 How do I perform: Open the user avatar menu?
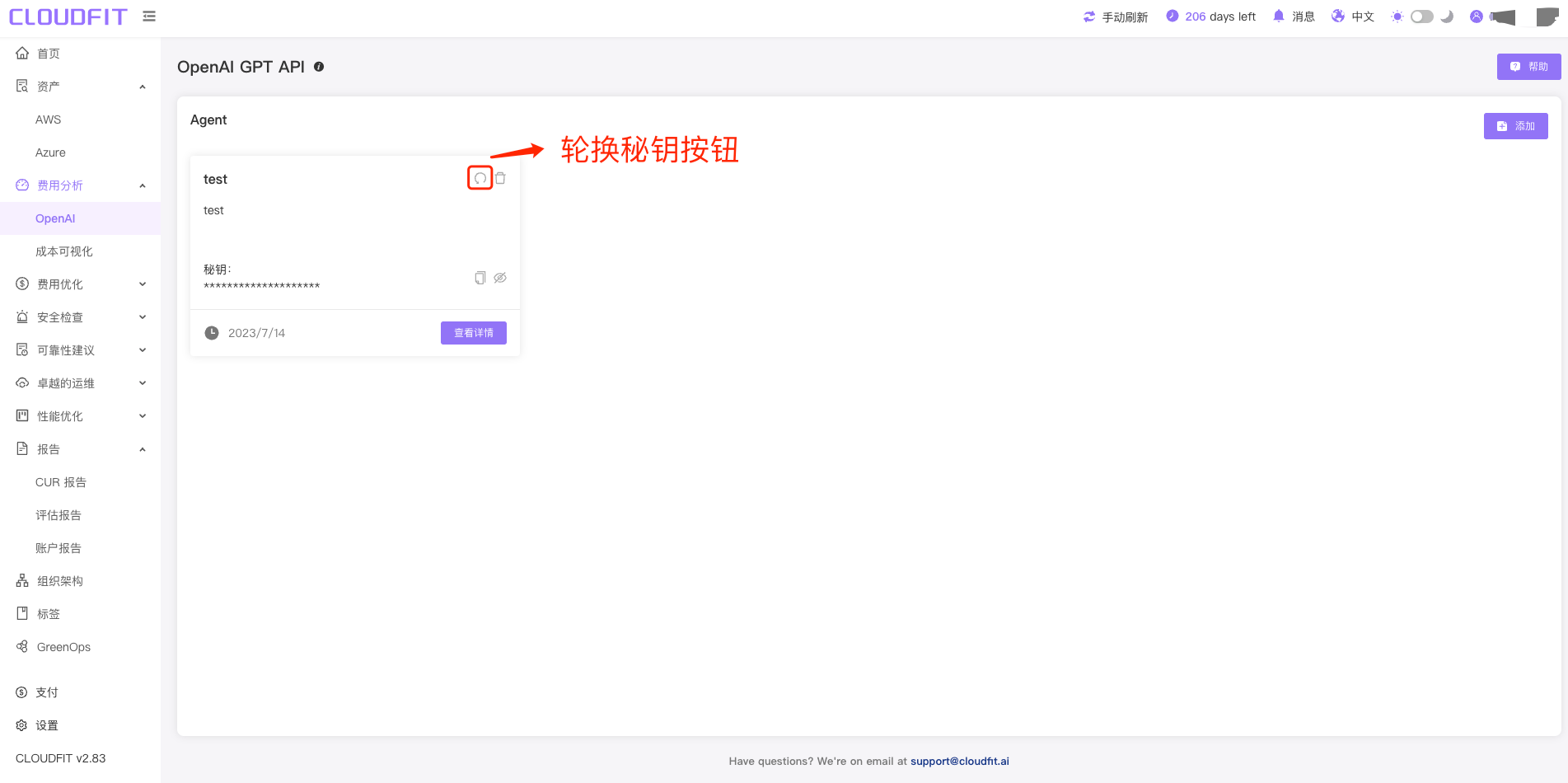(x=1477, y=16)
